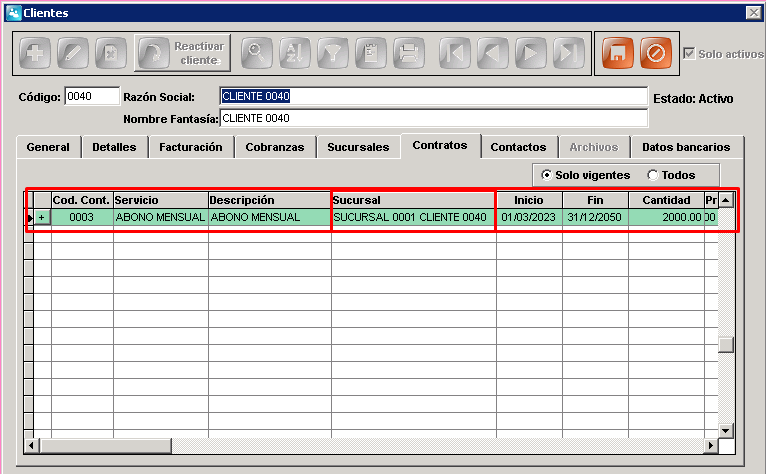
Task: Select the Solo vigentes radio button
Action: 547,175
